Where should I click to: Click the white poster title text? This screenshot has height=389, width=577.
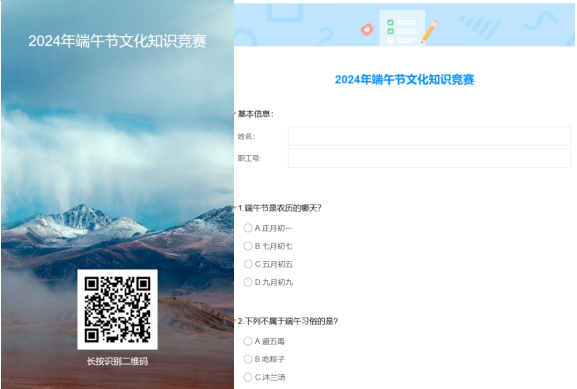pos(117,41)
